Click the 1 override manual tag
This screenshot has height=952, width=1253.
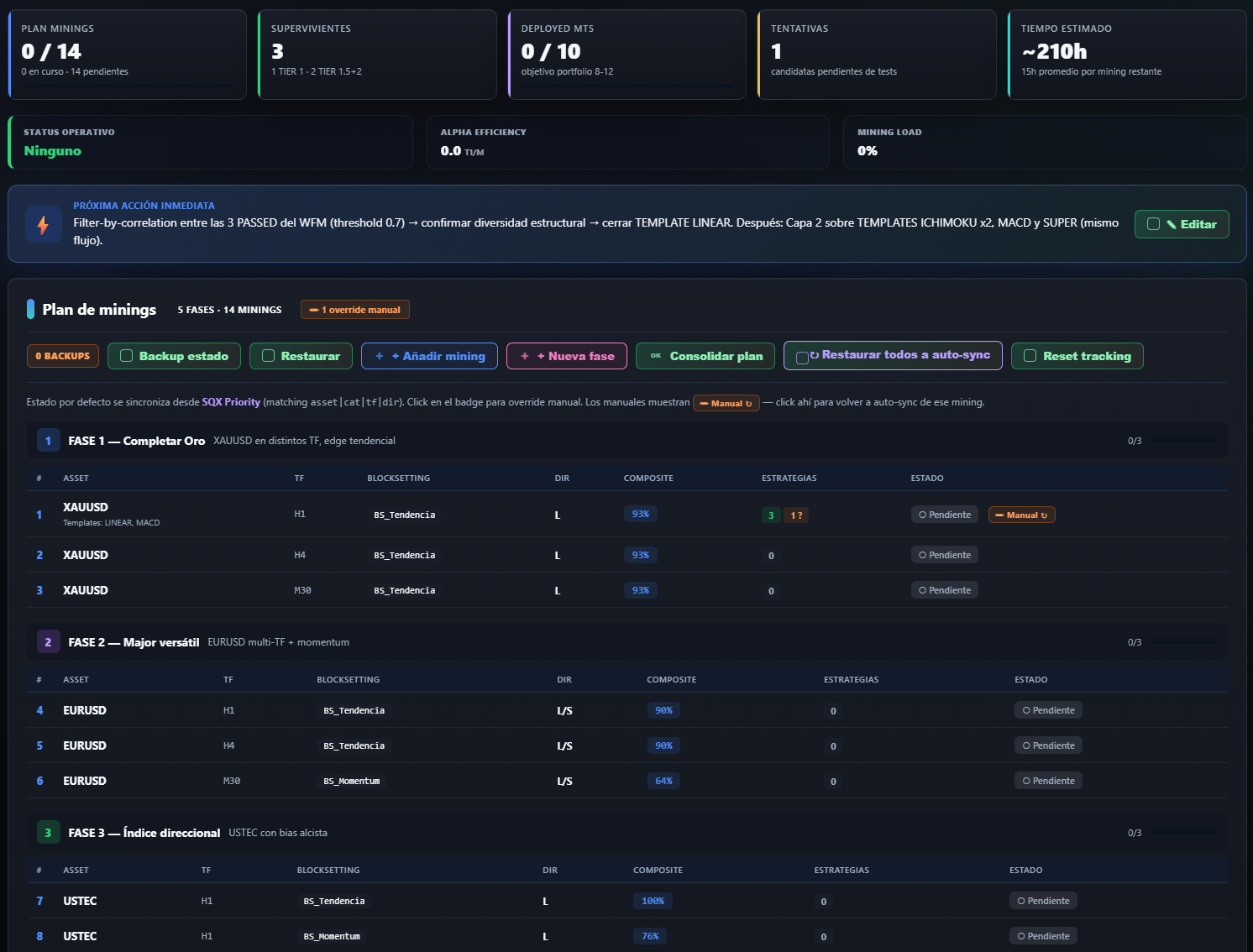[x=354, y=310]
